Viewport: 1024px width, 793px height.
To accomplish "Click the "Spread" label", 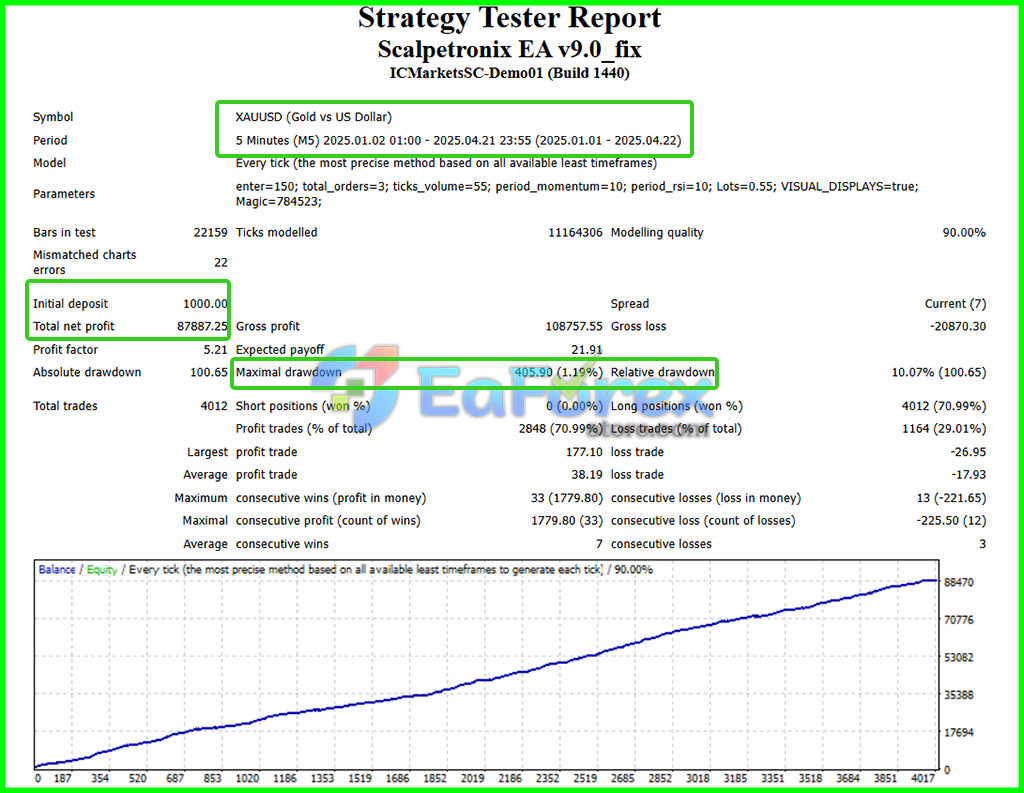I will point(630,304).
